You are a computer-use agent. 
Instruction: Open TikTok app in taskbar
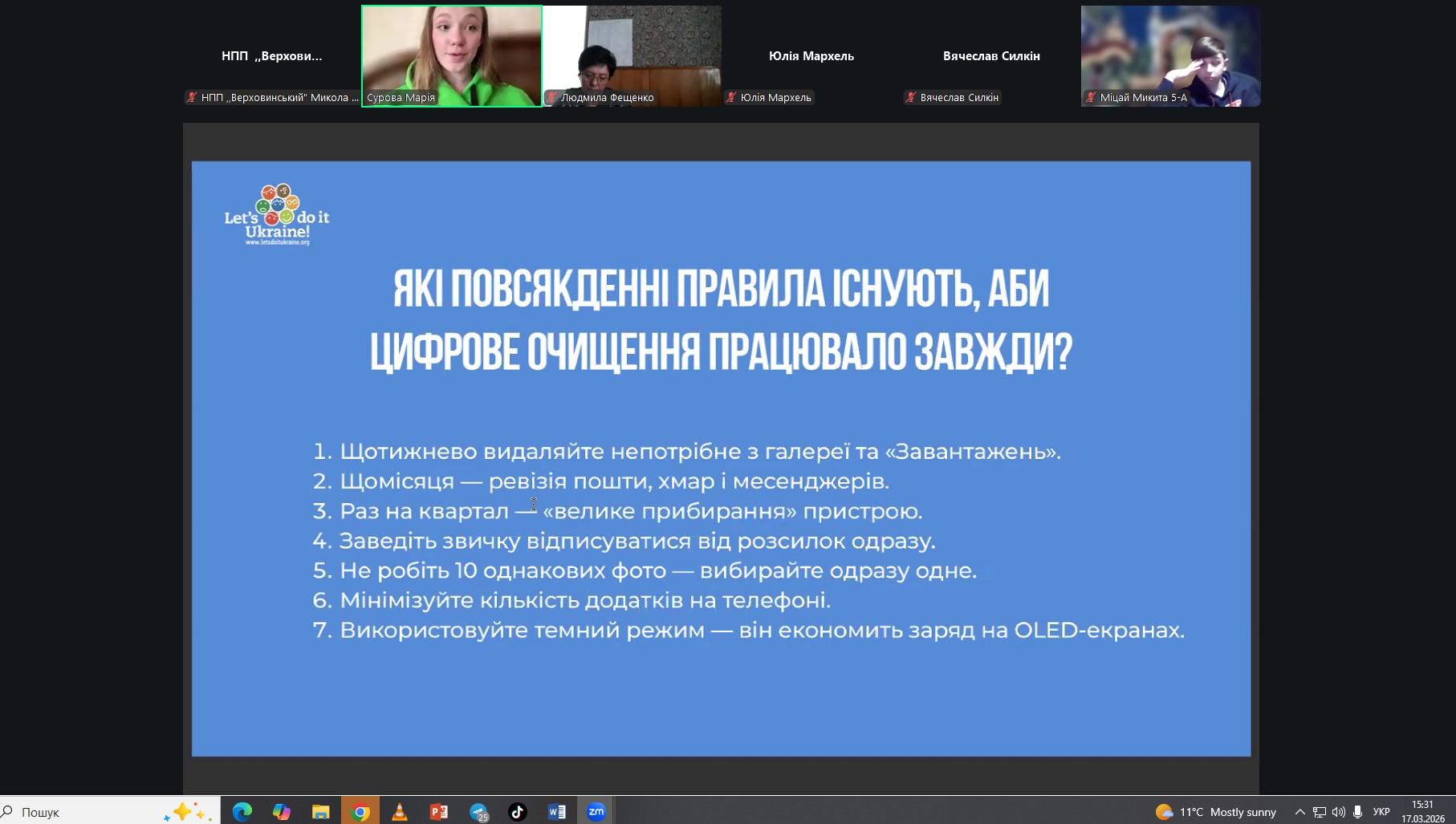click(518, 812)
